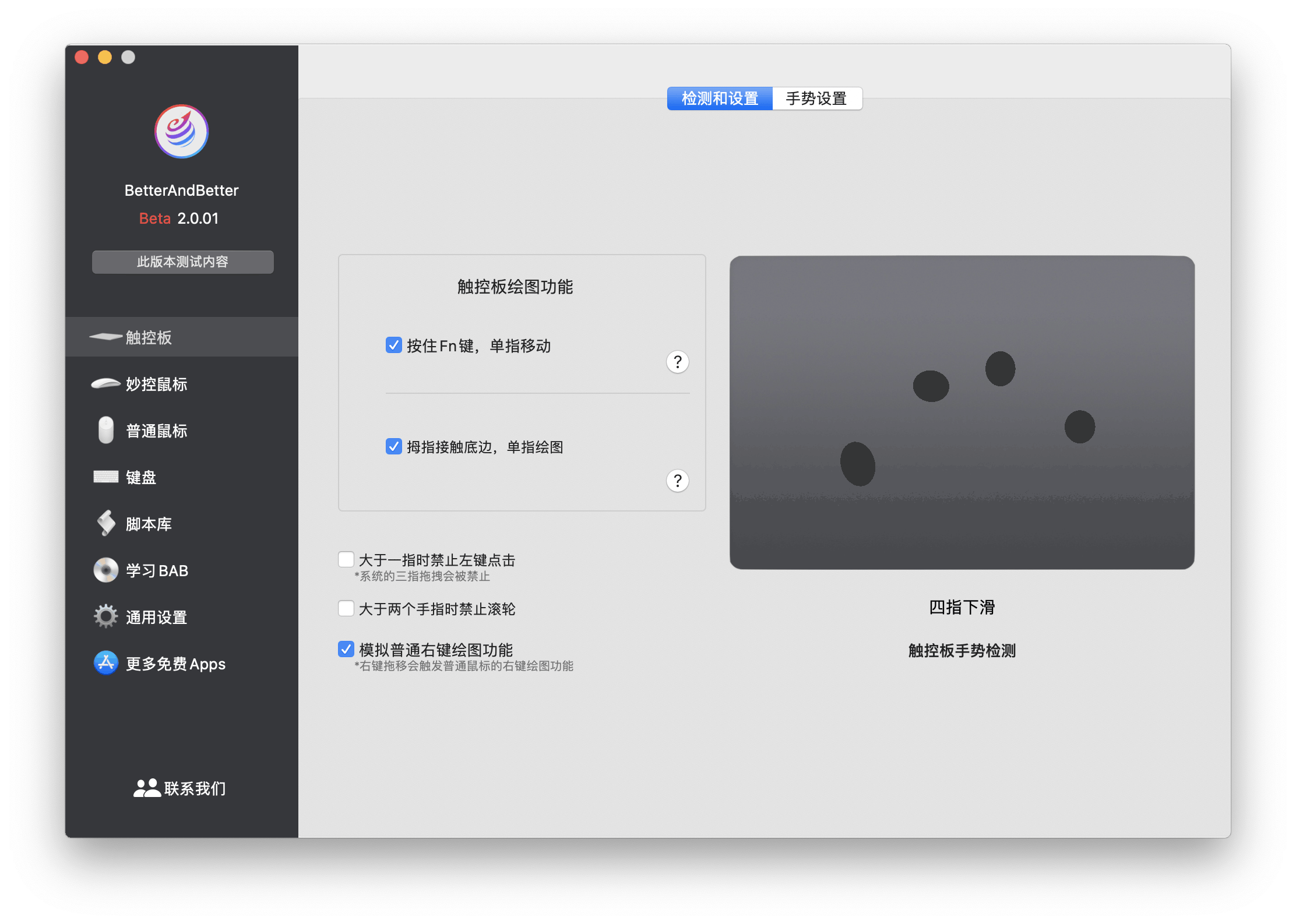Enable 按住Fn键单指移动 checkbox
Viewport: 1296px width, 924px height.
(x=391, y=345)
